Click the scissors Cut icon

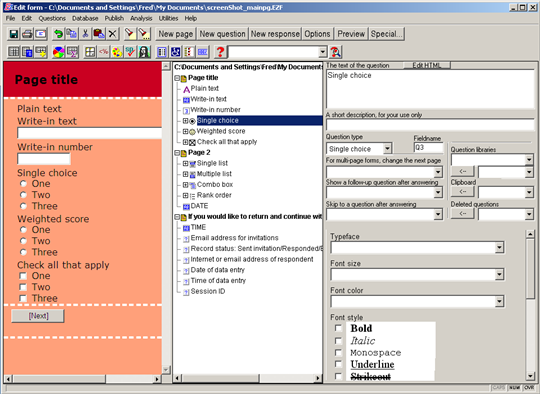(x=85, y=34)
